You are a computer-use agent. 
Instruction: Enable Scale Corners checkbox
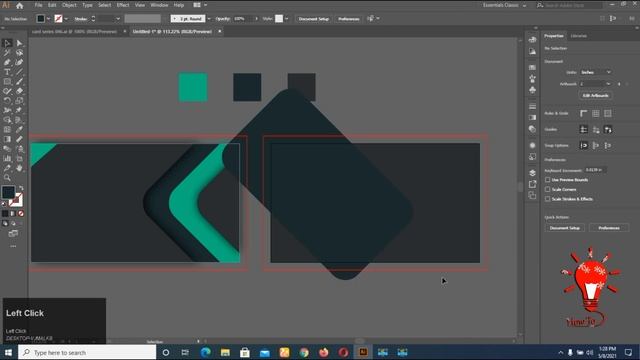[x=547, y=189]
